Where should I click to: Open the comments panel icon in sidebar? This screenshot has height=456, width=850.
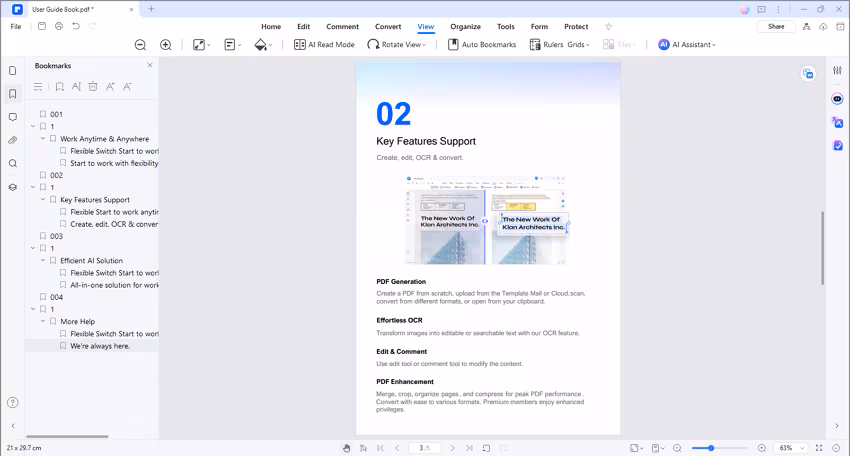click(x=12, y=117)
